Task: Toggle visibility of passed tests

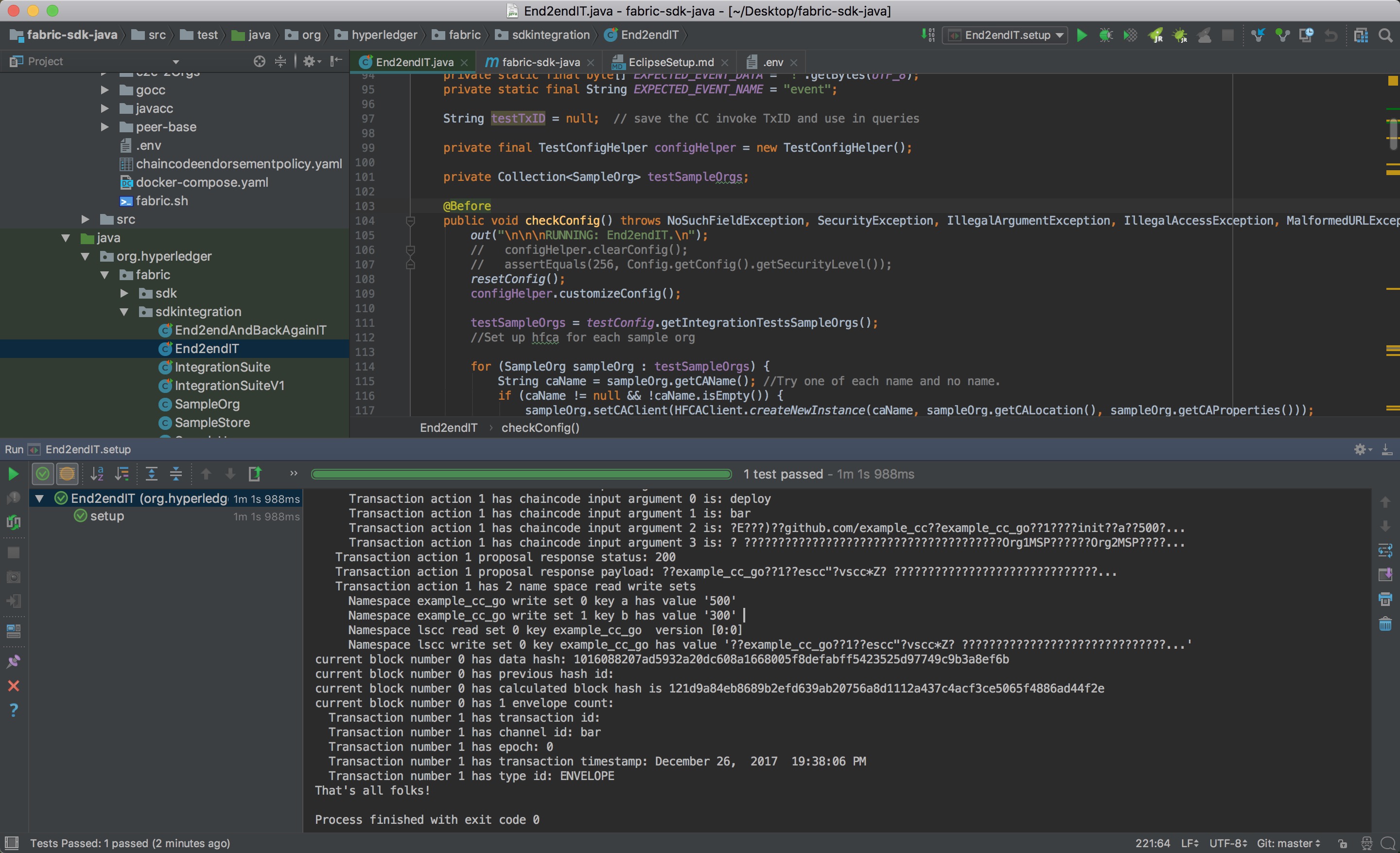Action: coord(43,473)
